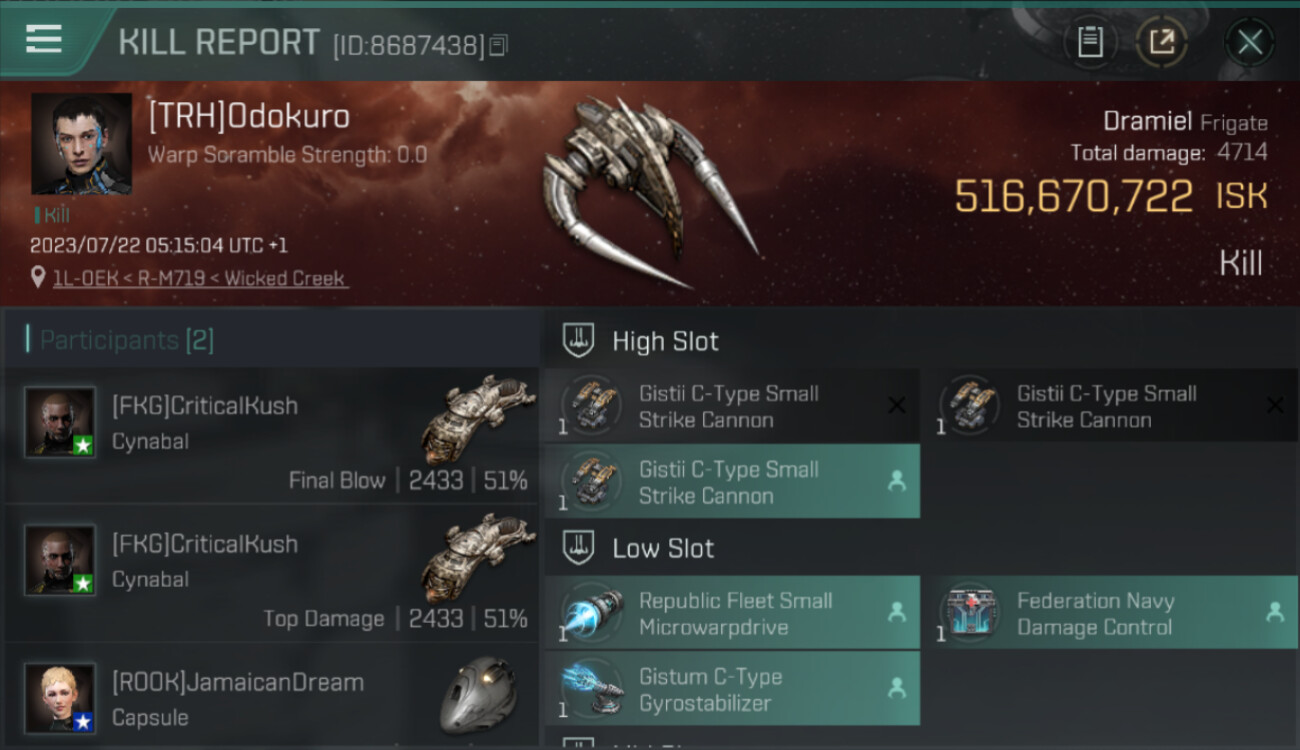Viewport: 1300px width, 750px height.
Task: Collapse the Low Slot section
Action: (638, 548)
